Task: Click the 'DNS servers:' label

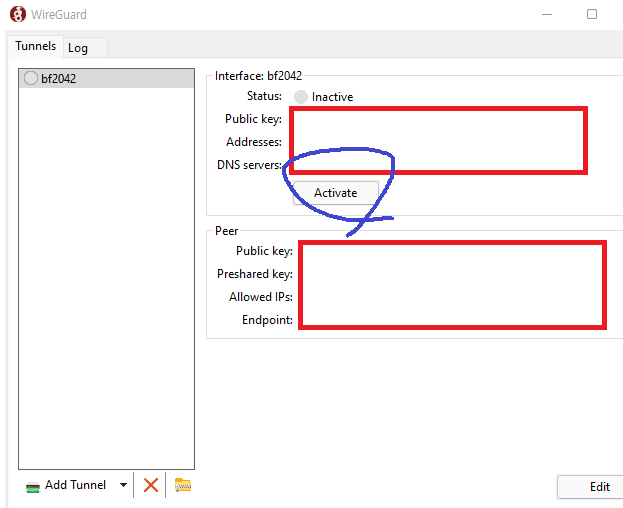Action: coord(249,165)
